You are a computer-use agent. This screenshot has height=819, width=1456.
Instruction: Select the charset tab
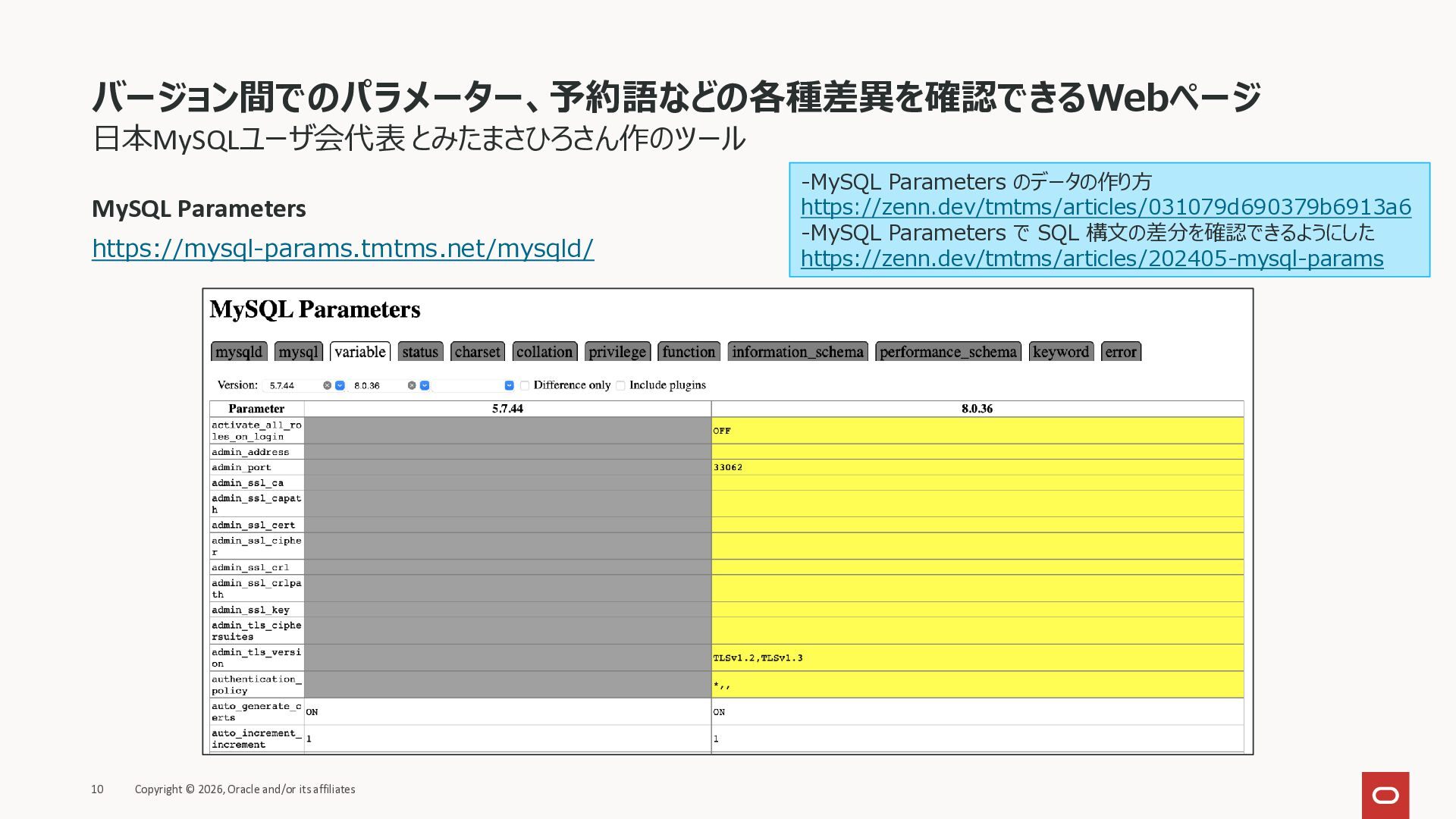click(477, 352)
